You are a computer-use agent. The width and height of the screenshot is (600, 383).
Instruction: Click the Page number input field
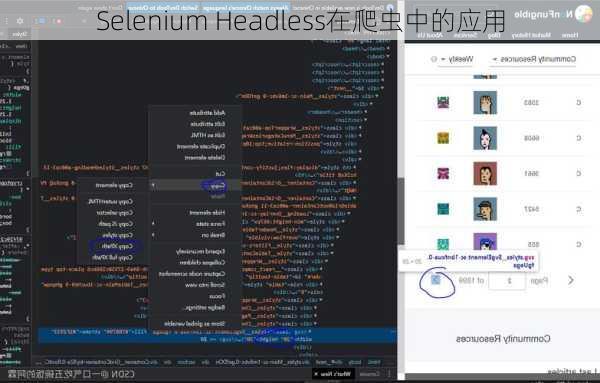click(x=507, y=281)
